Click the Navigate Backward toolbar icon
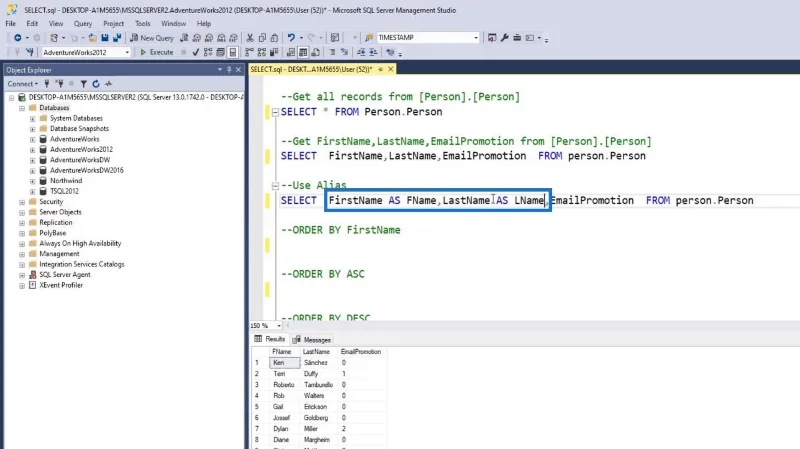This screenshot has height=449, width=800. coord(17,38)
